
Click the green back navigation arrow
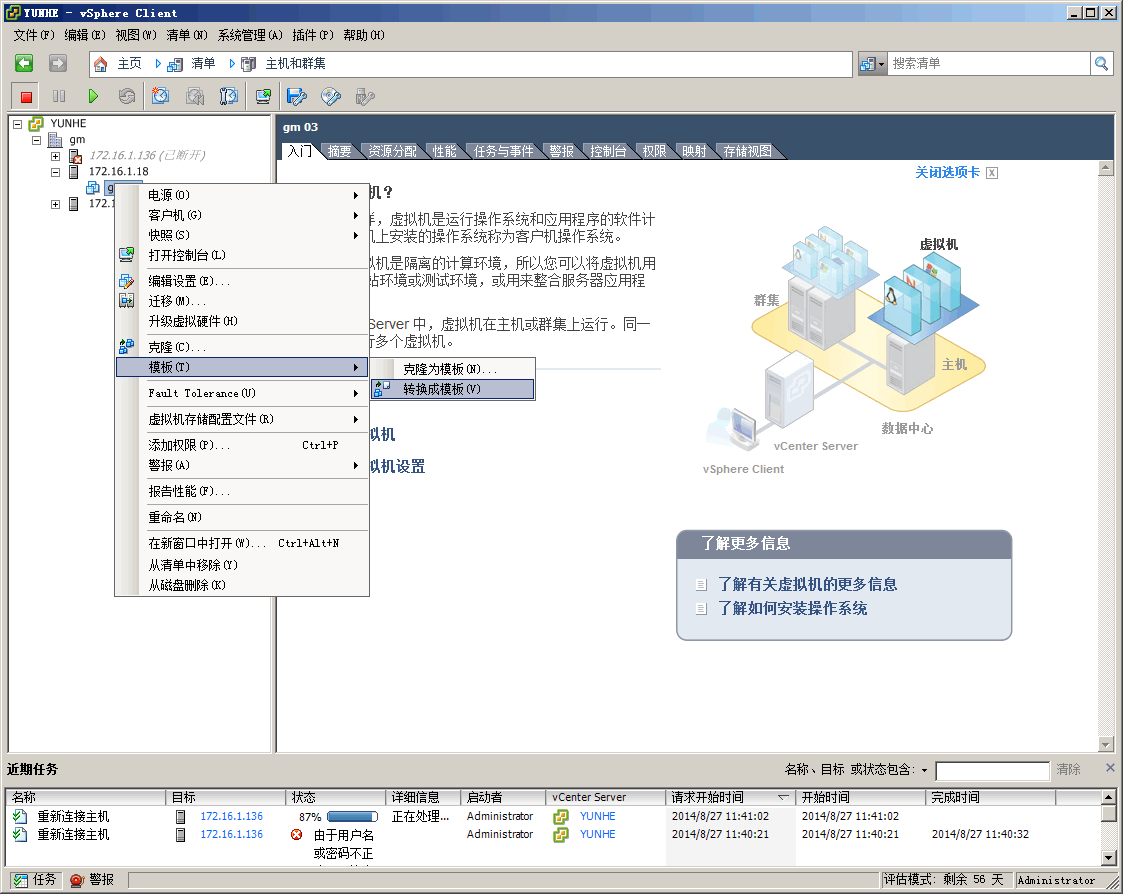[x=24, y=64]
